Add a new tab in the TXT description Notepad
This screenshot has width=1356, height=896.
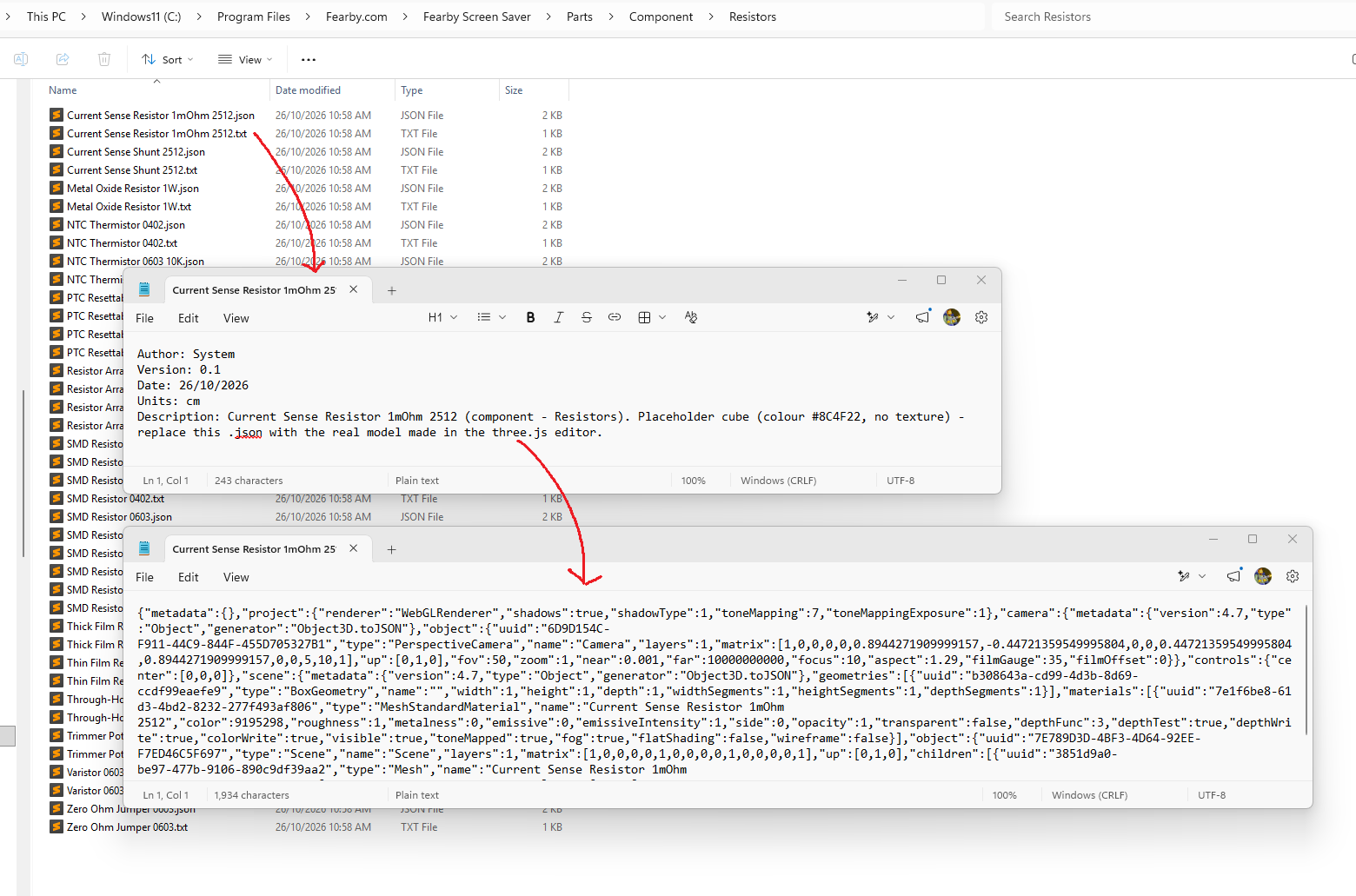[x=392, y=290]
